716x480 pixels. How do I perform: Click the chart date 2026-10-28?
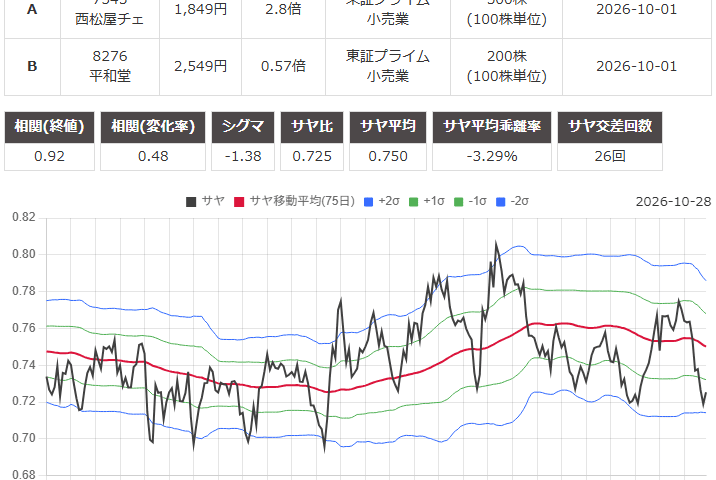point(674,201)
